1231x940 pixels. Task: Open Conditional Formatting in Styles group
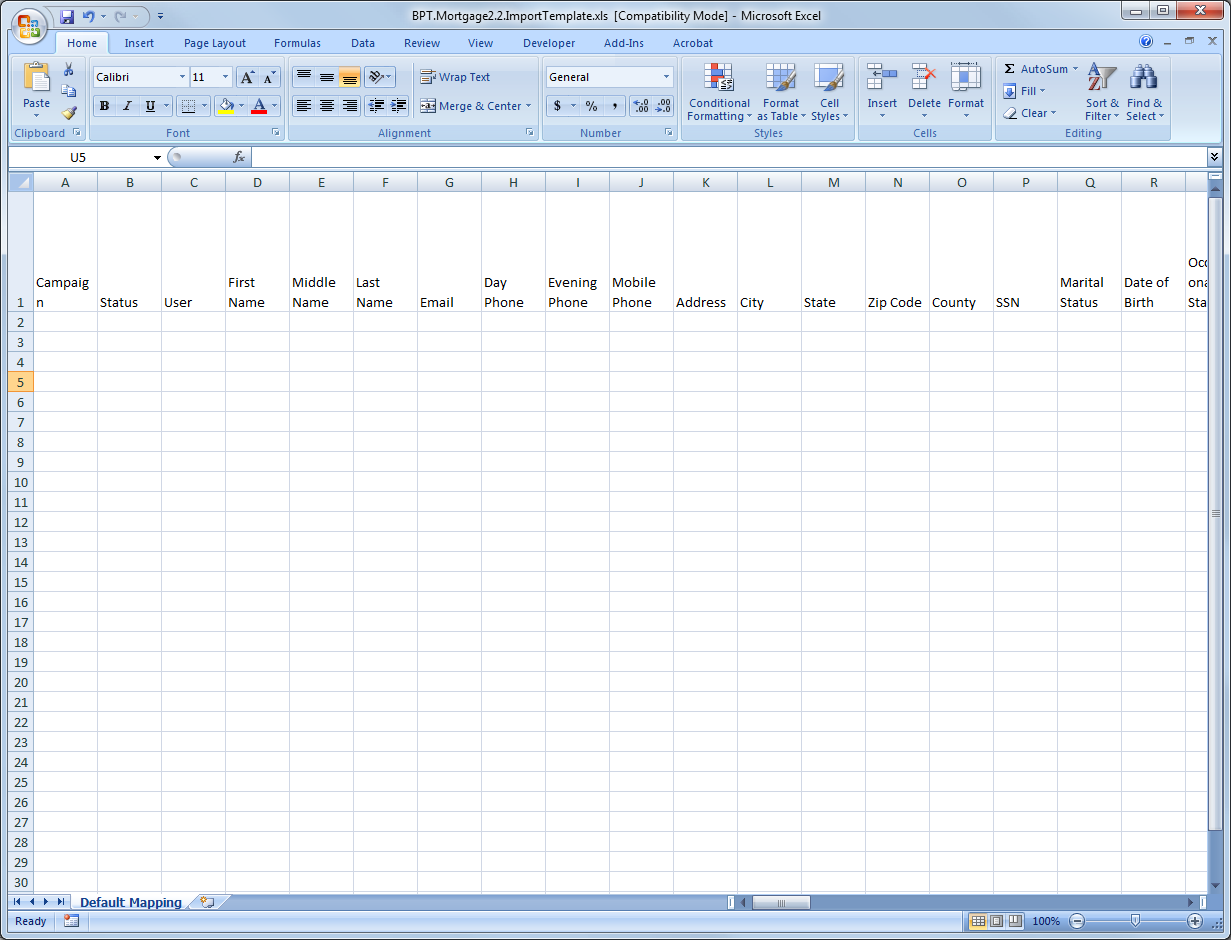pyautogui.click(x=719, y=94)
